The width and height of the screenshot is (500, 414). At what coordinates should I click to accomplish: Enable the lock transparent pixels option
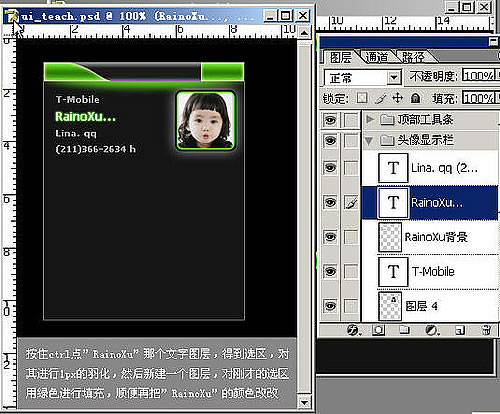pos(362,98)
